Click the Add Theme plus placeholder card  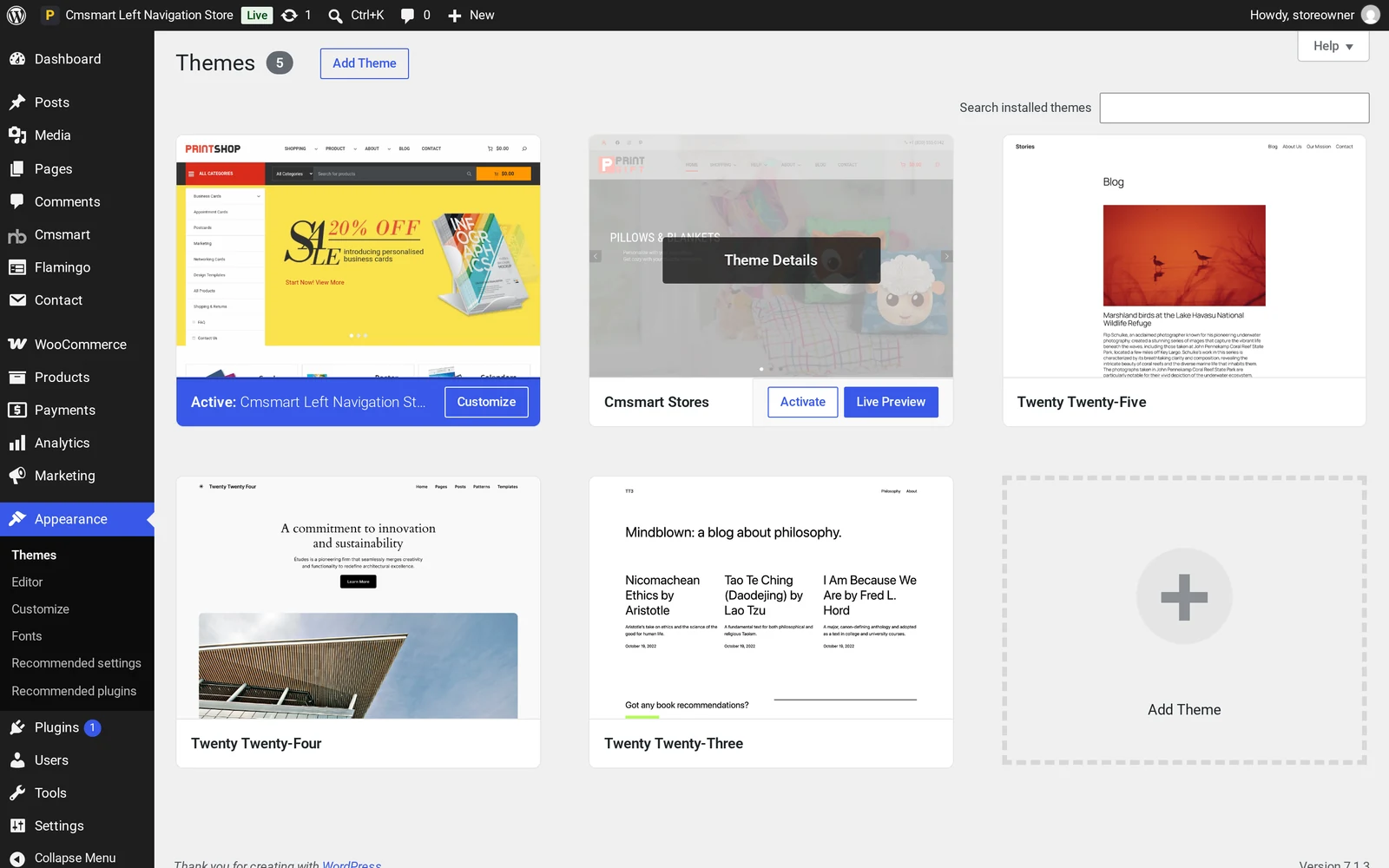click(1184, 620)
